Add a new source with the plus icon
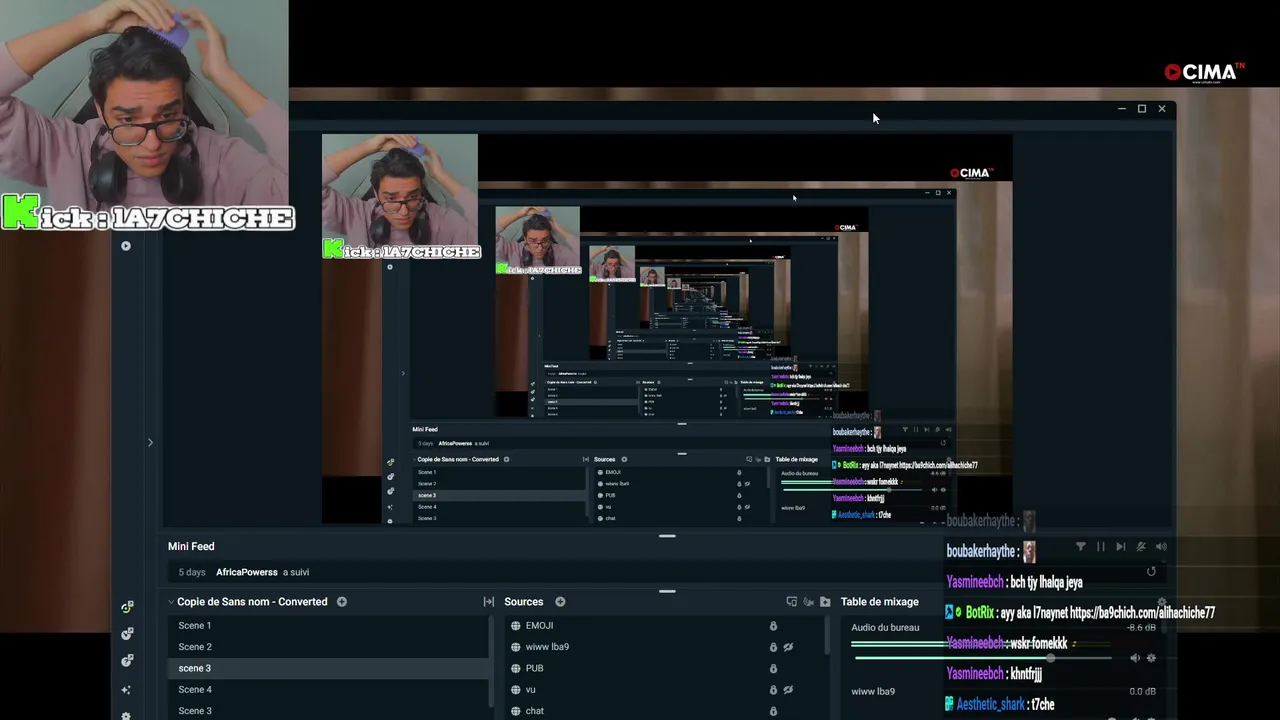This screenshot has height=720, width=1280. coord(560,602)
